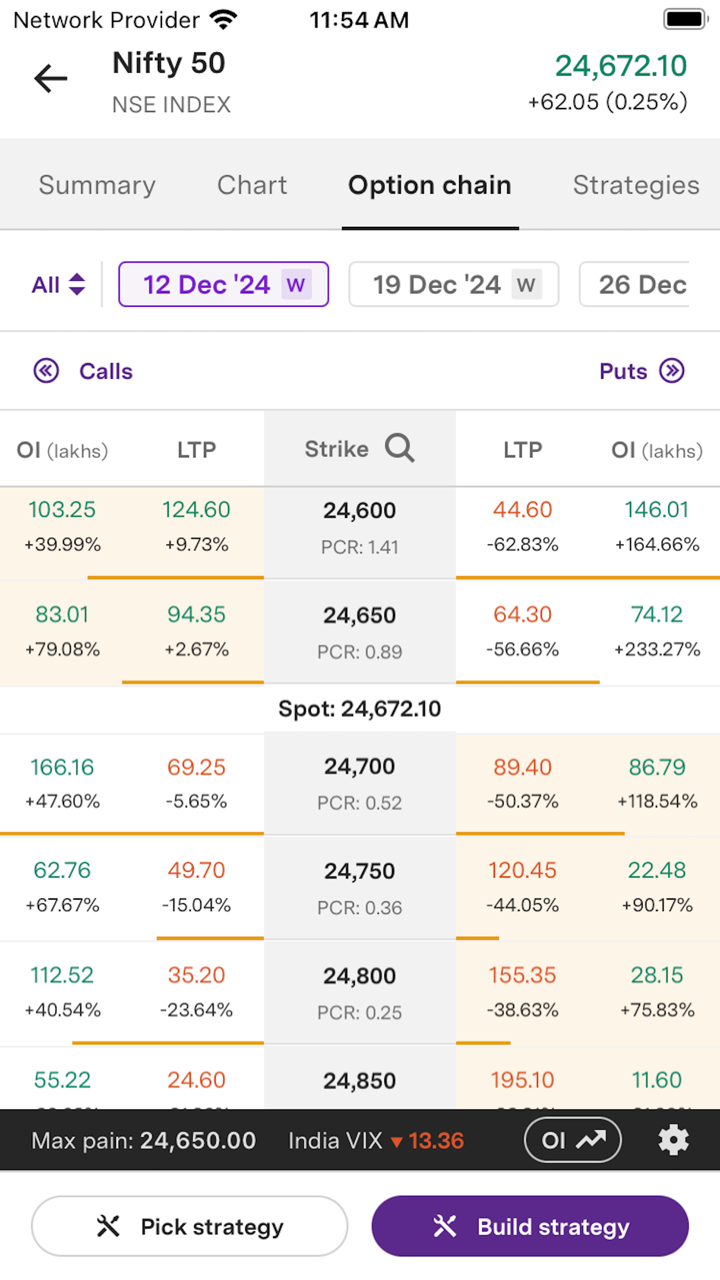Tap the orange OI bar under 24,600 call
This screenshot has width=720, height=1280.
click(x=175, y=577)
